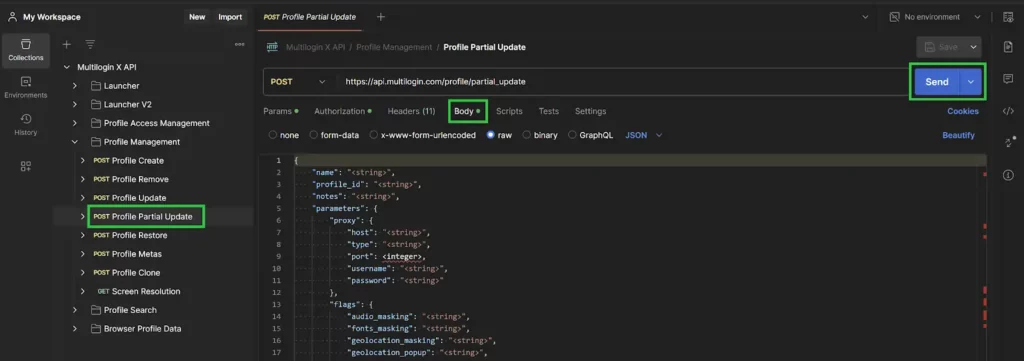Open the Send button dropdown arrow
1024x361 pixels.
point(970,82)
